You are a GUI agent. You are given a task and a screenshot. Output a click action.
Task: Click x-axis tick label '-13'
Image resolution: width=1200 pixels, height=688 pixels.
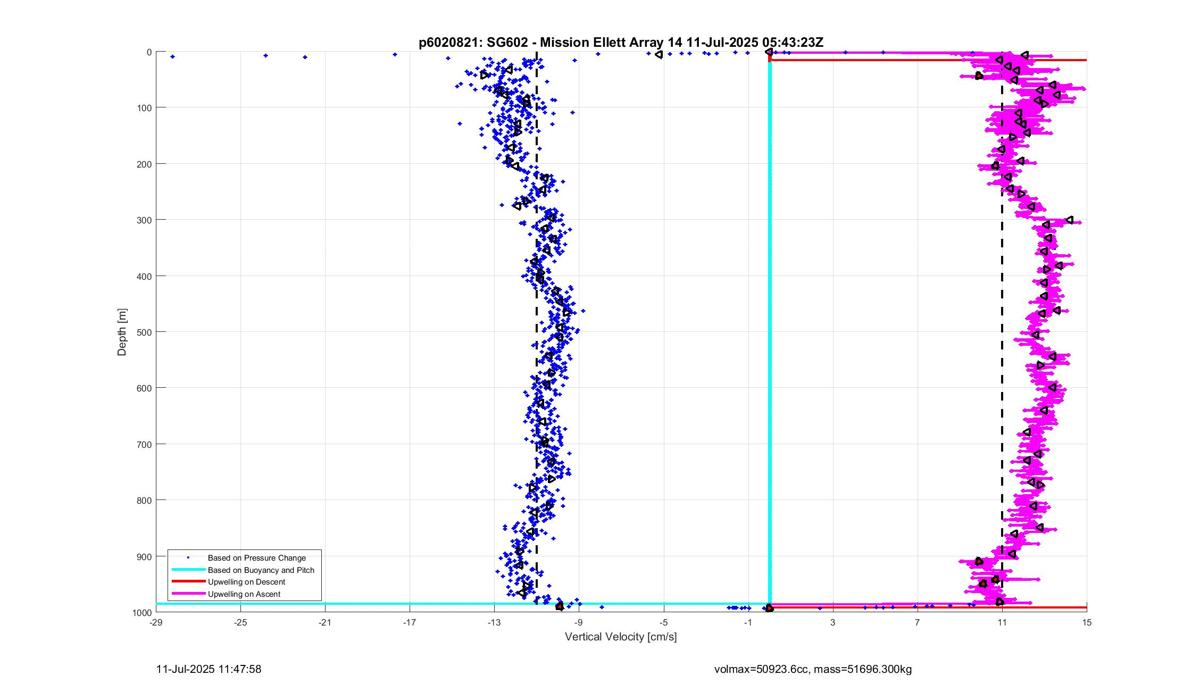494,622
